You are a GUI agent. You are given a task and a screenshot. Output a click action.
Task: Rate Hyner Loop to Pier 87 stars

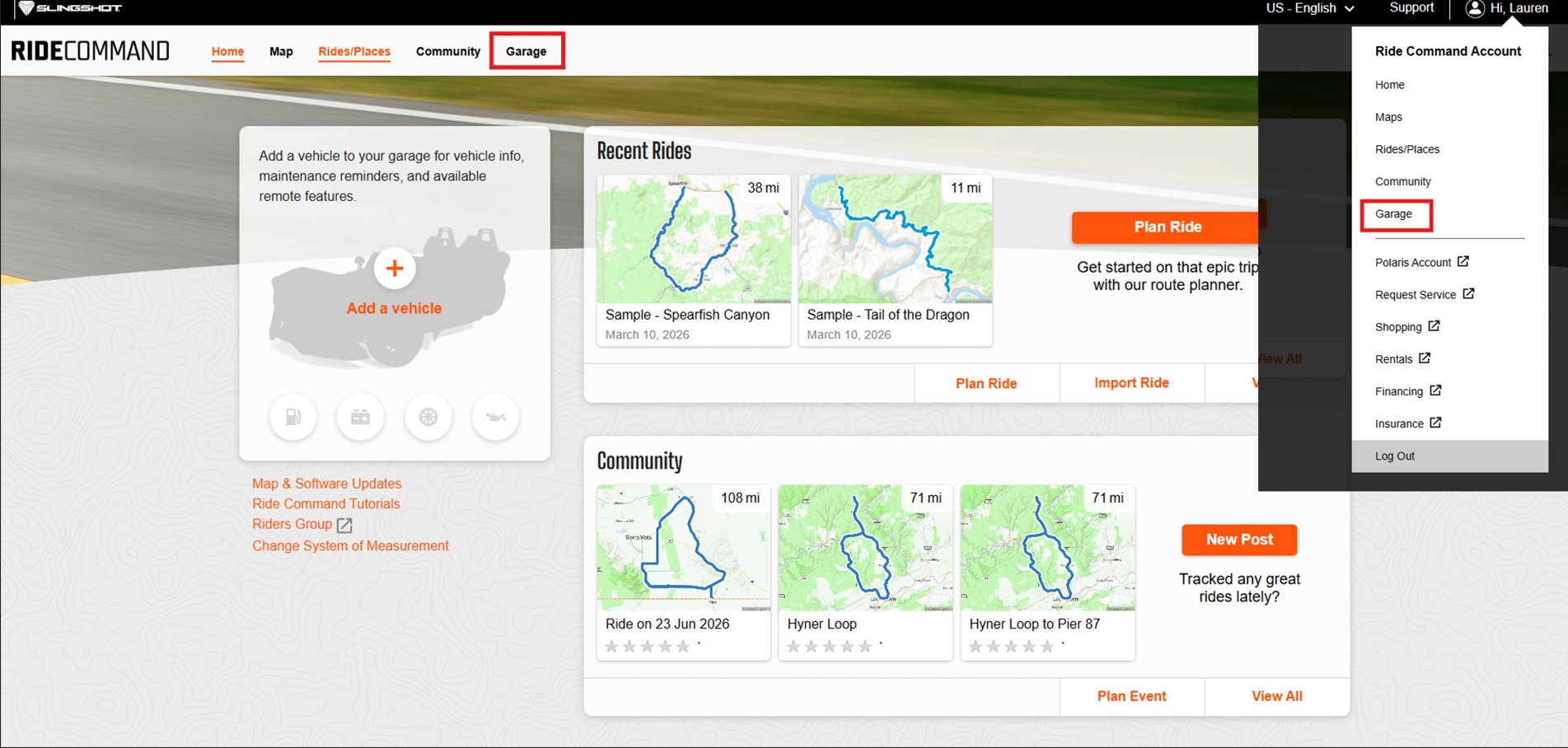point(1012,647)
